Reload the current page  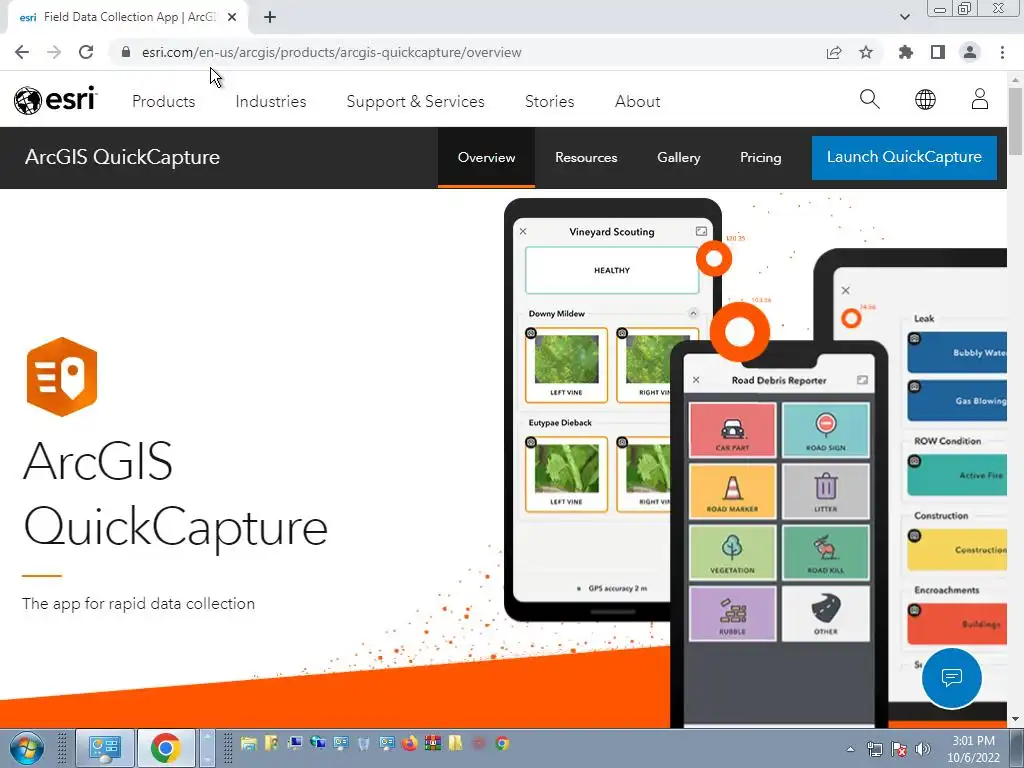[86, 52]
